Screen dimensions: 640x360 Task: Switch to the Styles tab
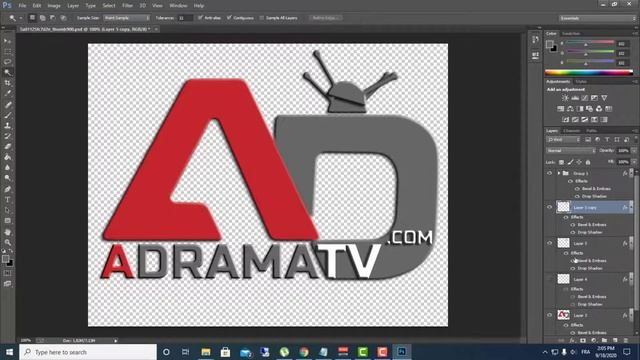pyautogui.click(x=581, y=82)
